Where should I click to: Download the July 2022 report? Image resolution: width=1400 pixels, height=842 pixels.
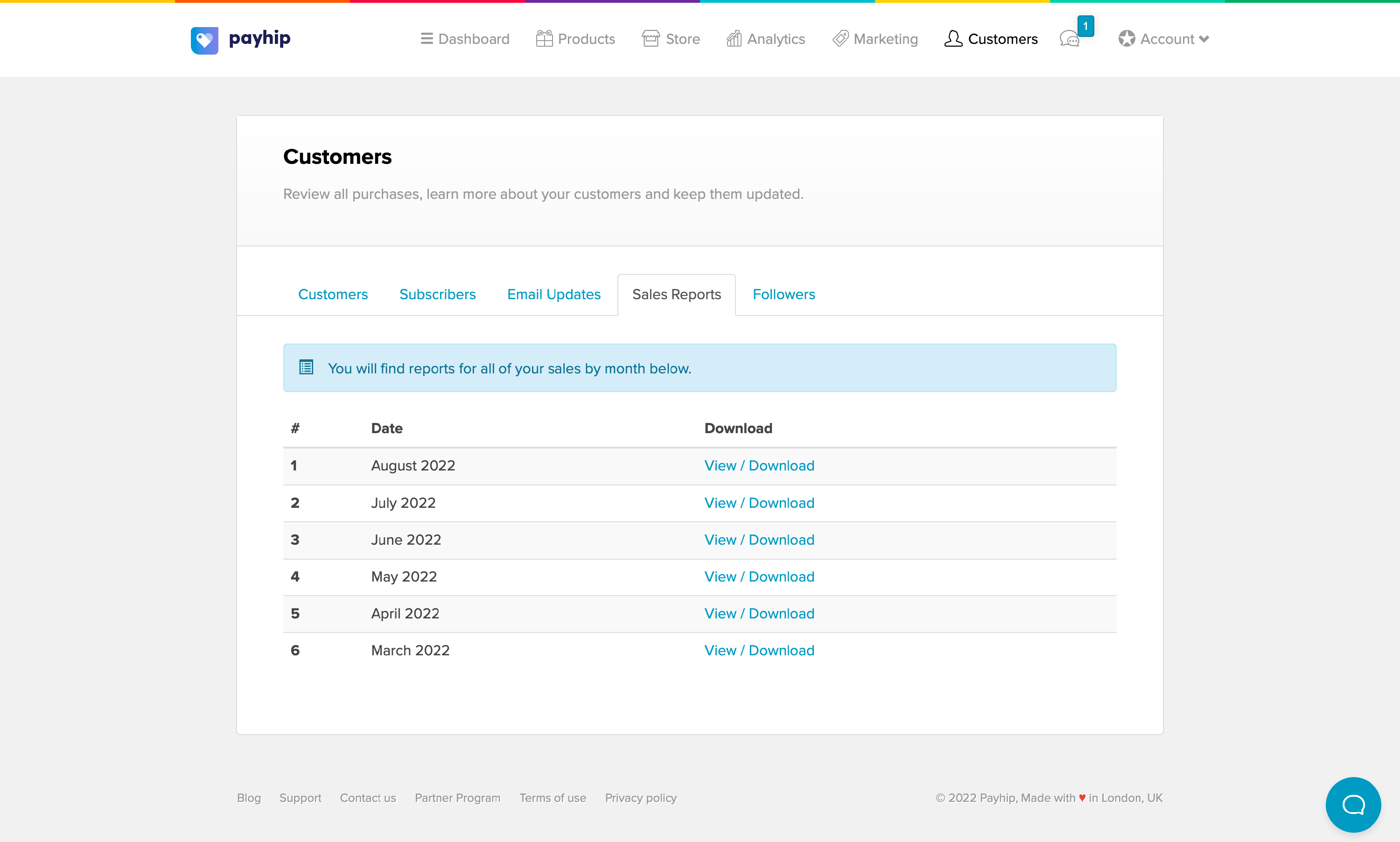point(759,503)
